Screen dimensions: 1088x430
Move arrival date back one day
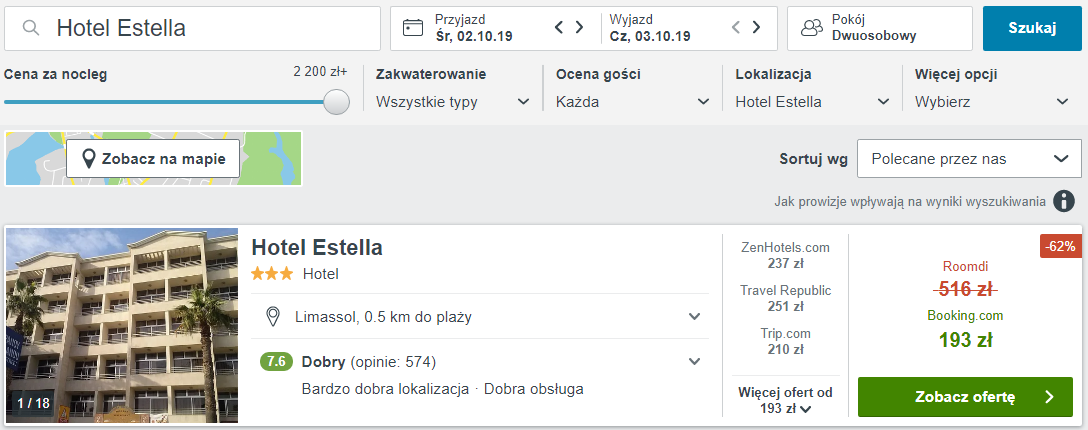[559, 28]
